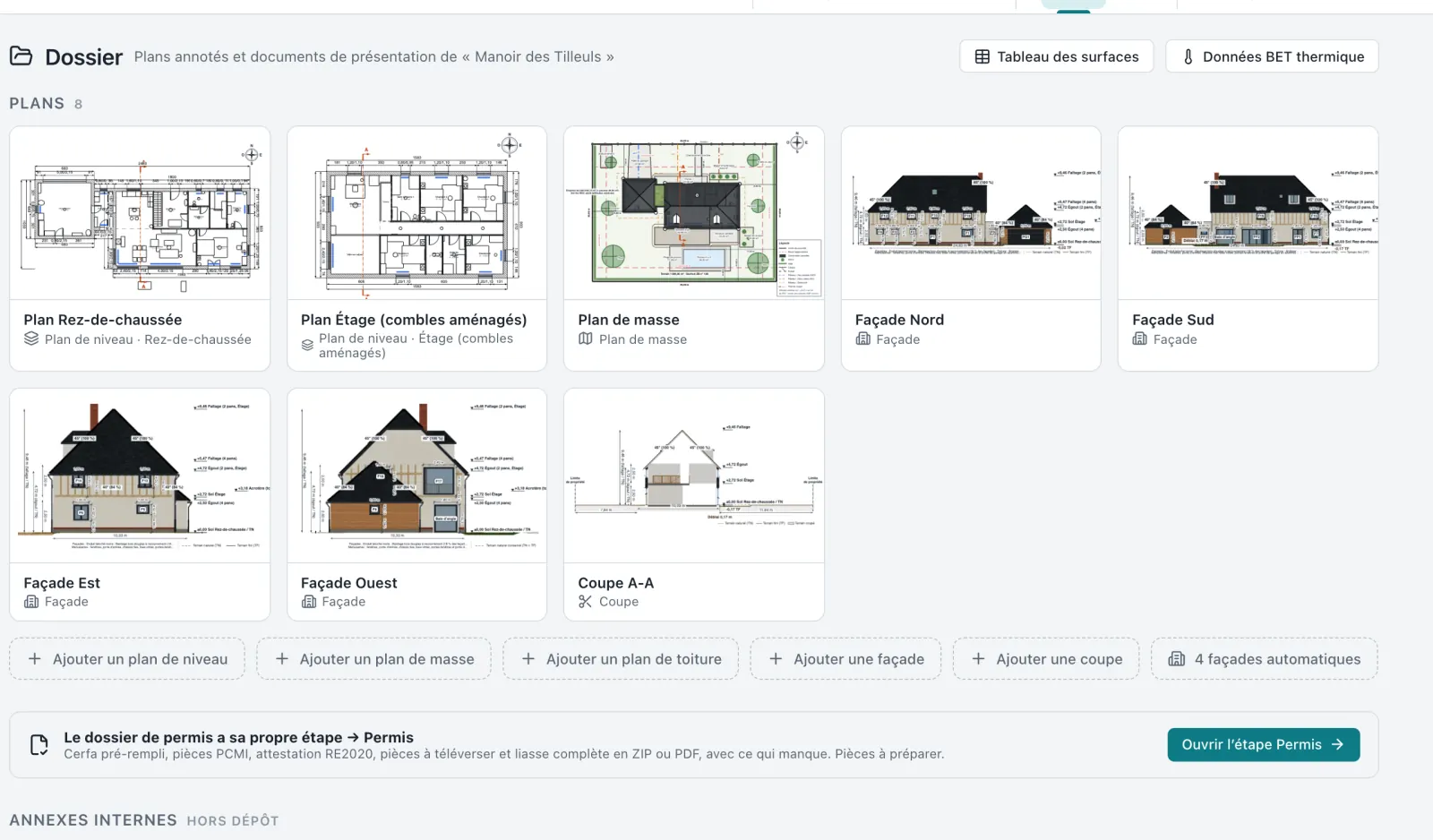Click the building icon under Façade Sud
The image size is (1433, 840).
[x=1140, y=339]
